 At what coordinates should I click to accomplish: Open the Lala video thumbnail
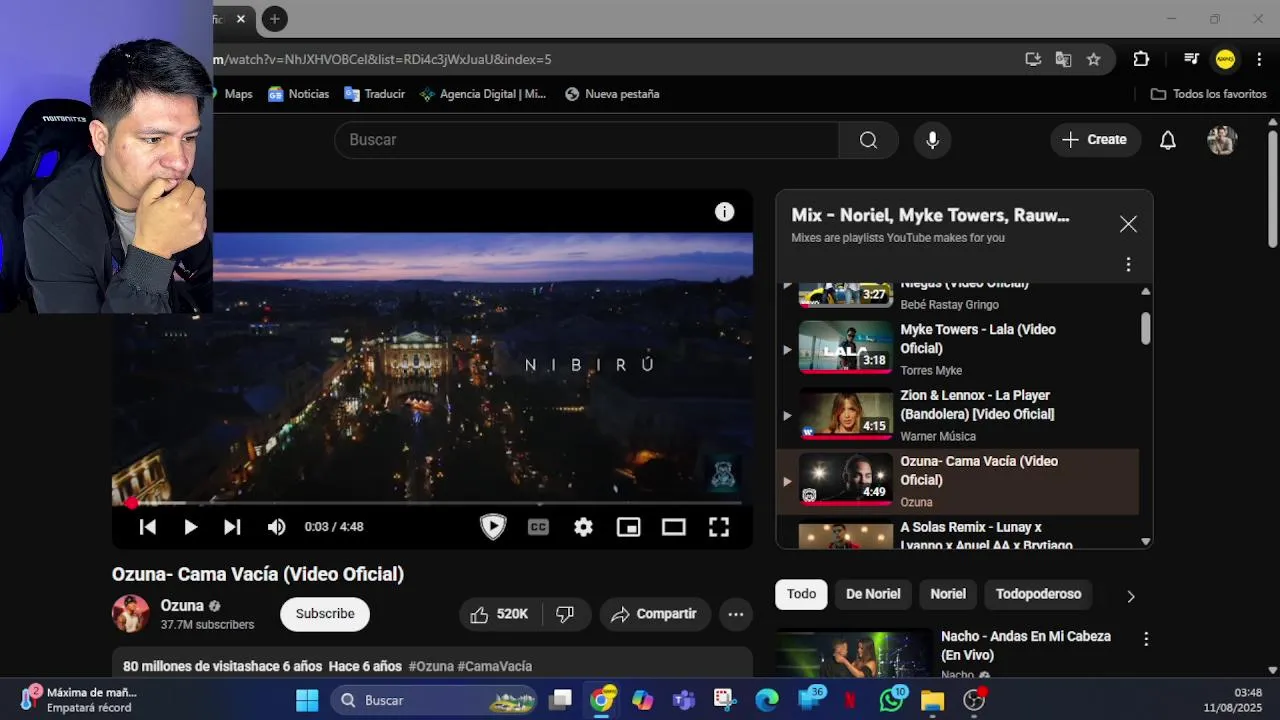coord(845,346)
